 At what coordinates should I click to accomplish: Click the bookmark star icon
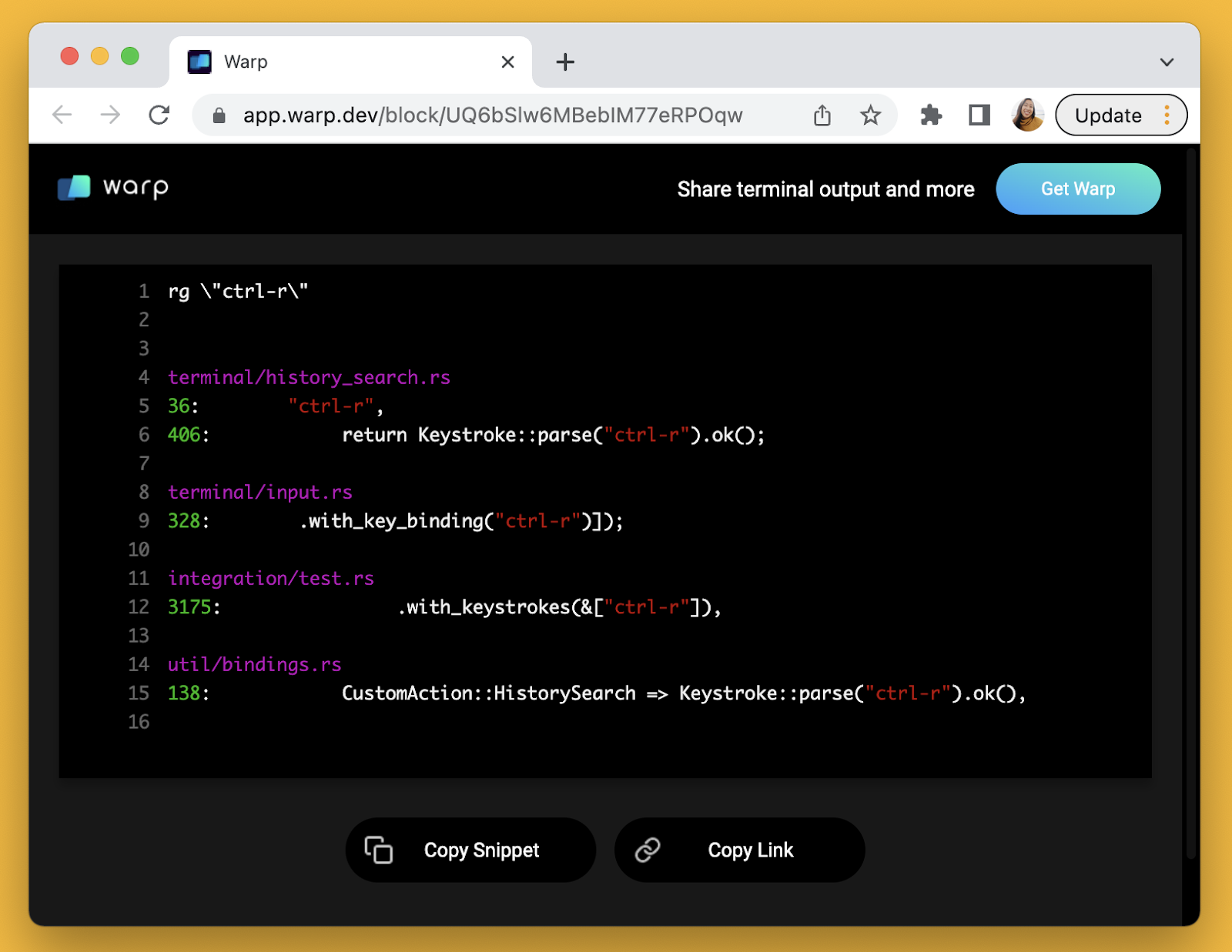[870, 115]
